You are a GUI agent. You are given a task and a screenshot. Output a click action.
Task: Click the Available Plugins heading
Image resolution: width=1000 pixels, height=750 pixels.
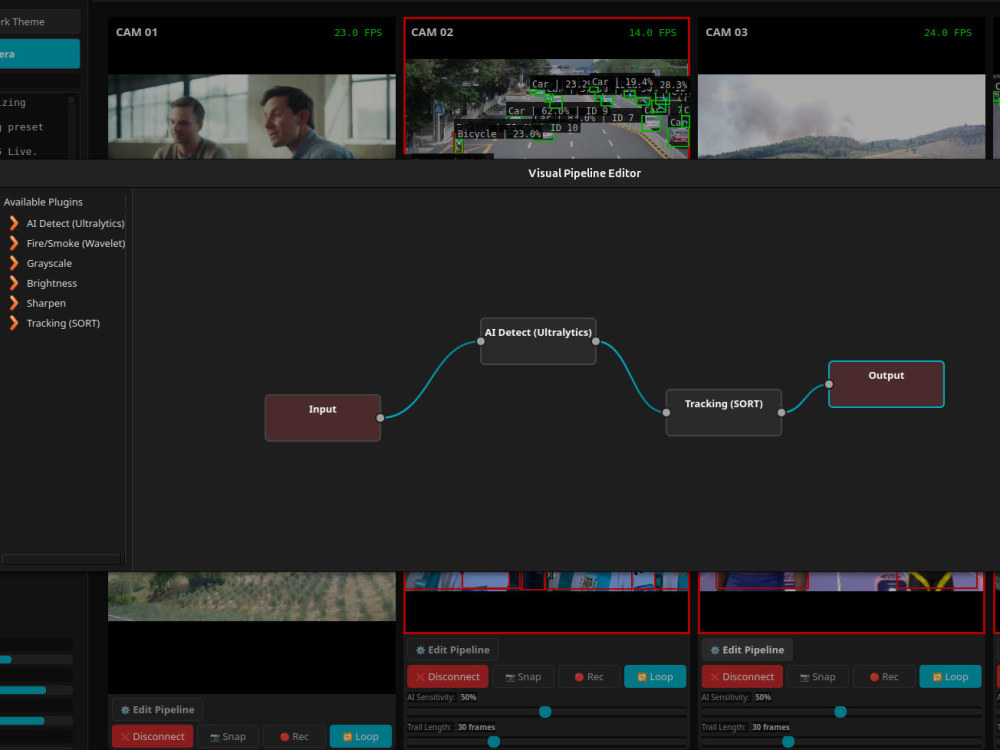click(x=43, y=202)
